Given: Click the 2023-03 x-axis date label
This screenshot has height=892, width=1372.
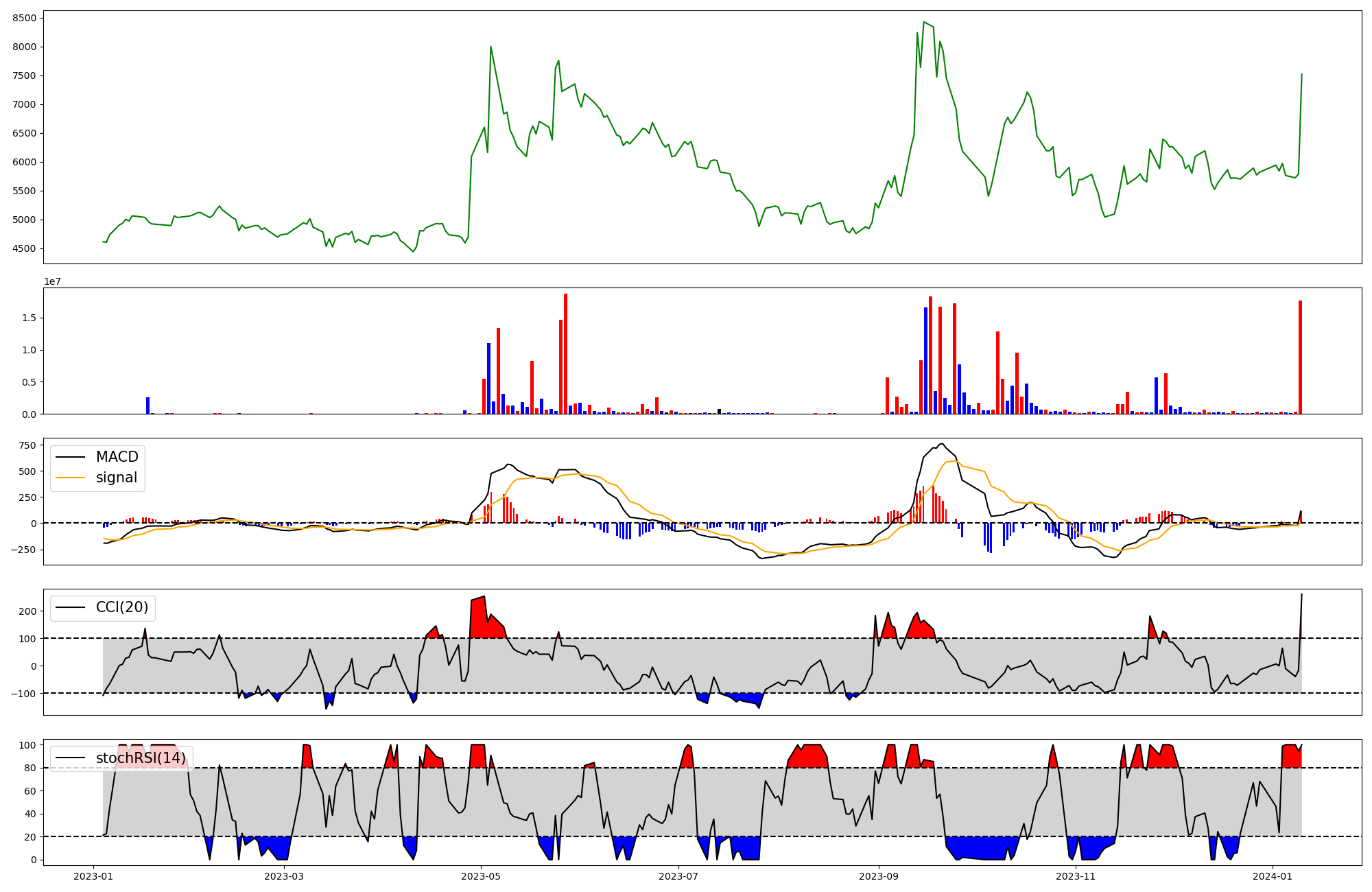Looking at the screenshot, I should click(283, 876).
